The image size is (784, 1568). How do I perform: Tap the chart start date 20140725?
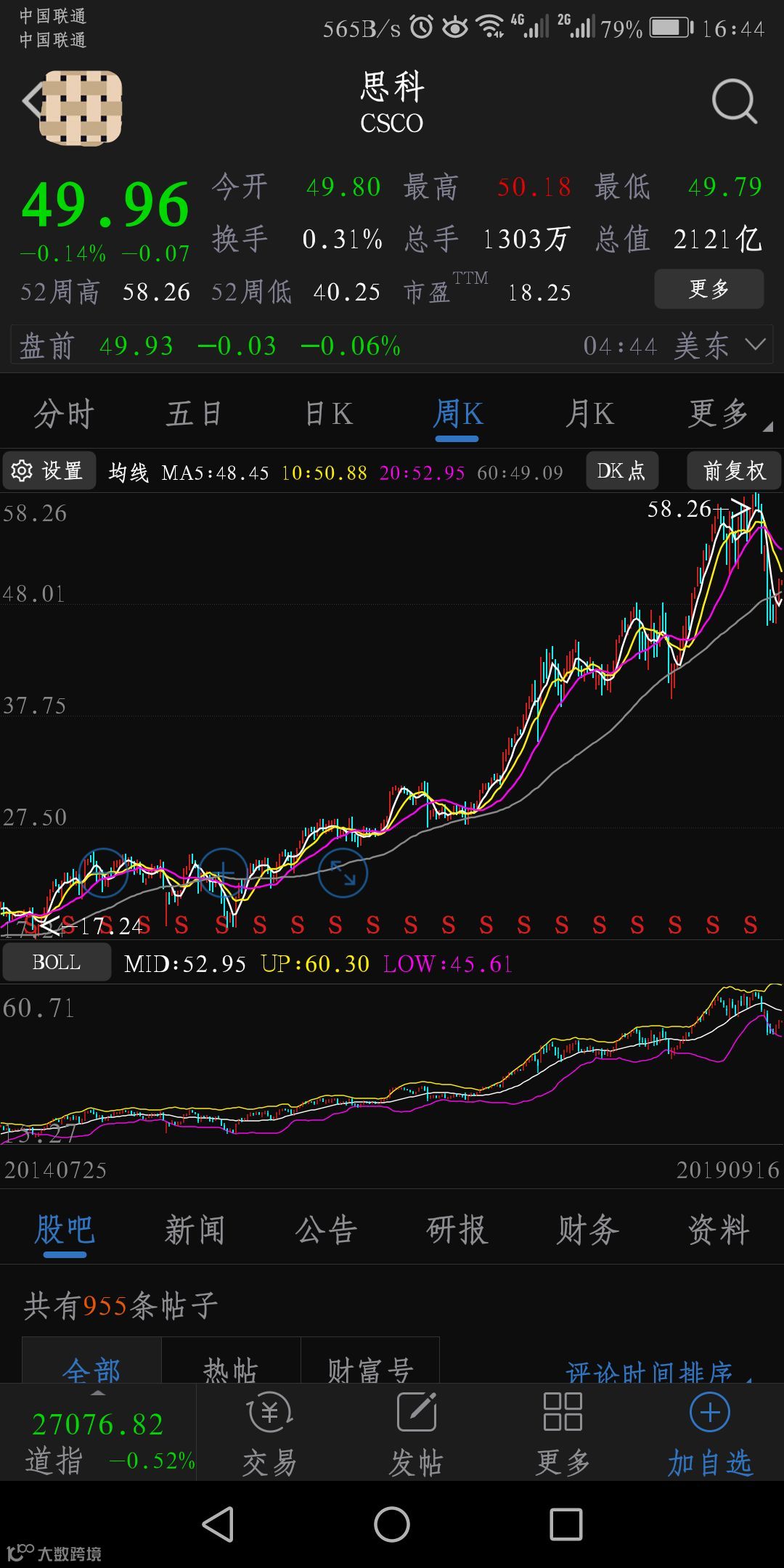[x=55, y=1170]
